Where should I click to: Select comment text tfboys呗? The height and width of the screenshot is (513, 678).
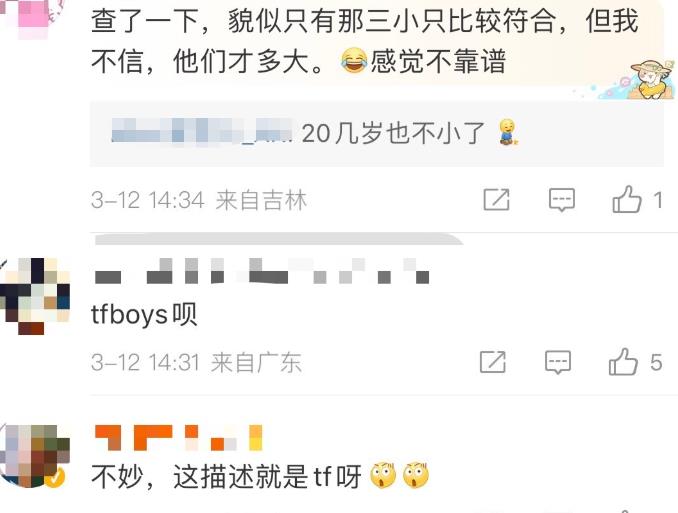click(144, 314)
